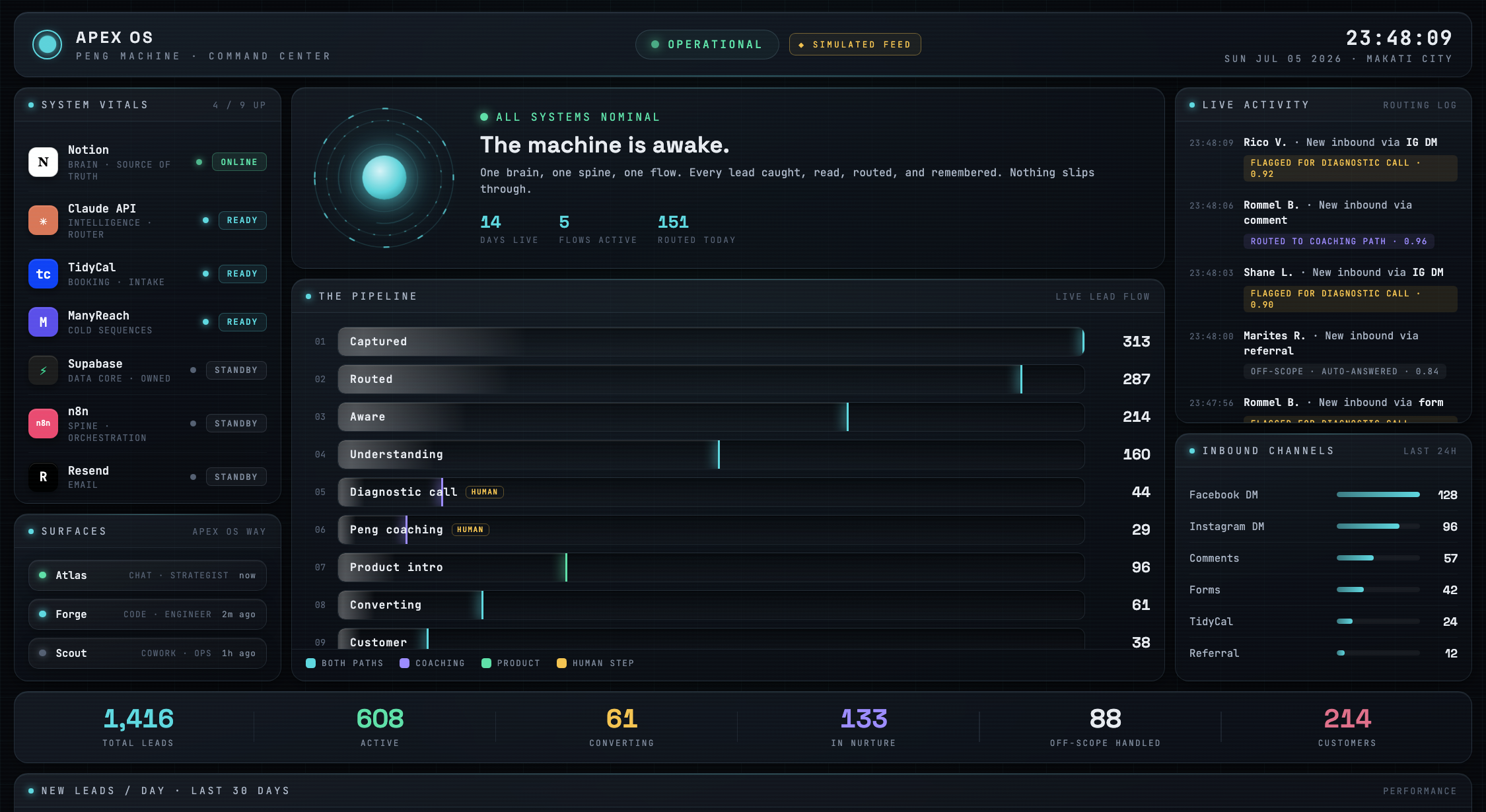Open the Marites R. activity entry
Image resolution: width=1486 pixels, height=812 pixels.
(x=1323, y=355)
